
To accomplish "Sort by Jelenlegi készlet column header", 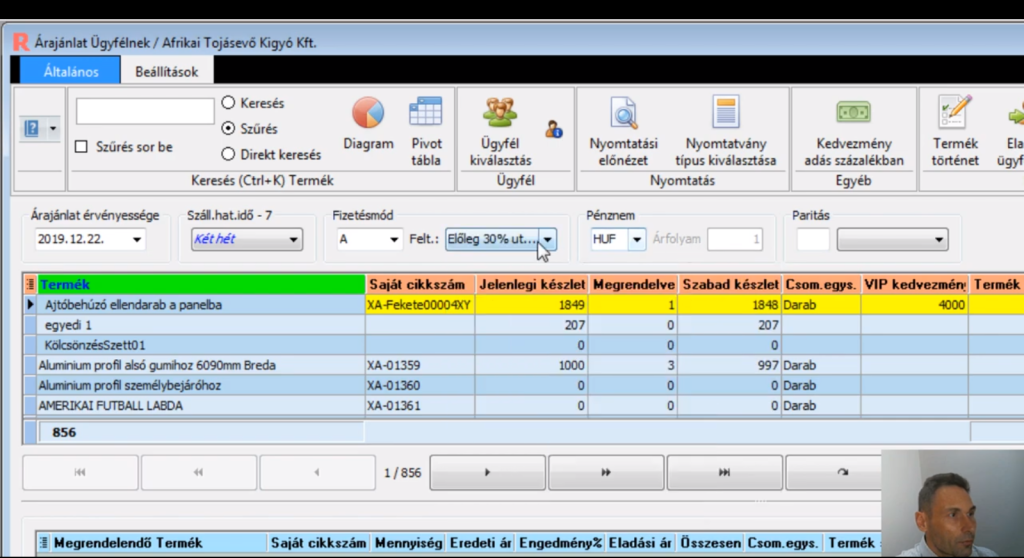I will tap(532, 285).
